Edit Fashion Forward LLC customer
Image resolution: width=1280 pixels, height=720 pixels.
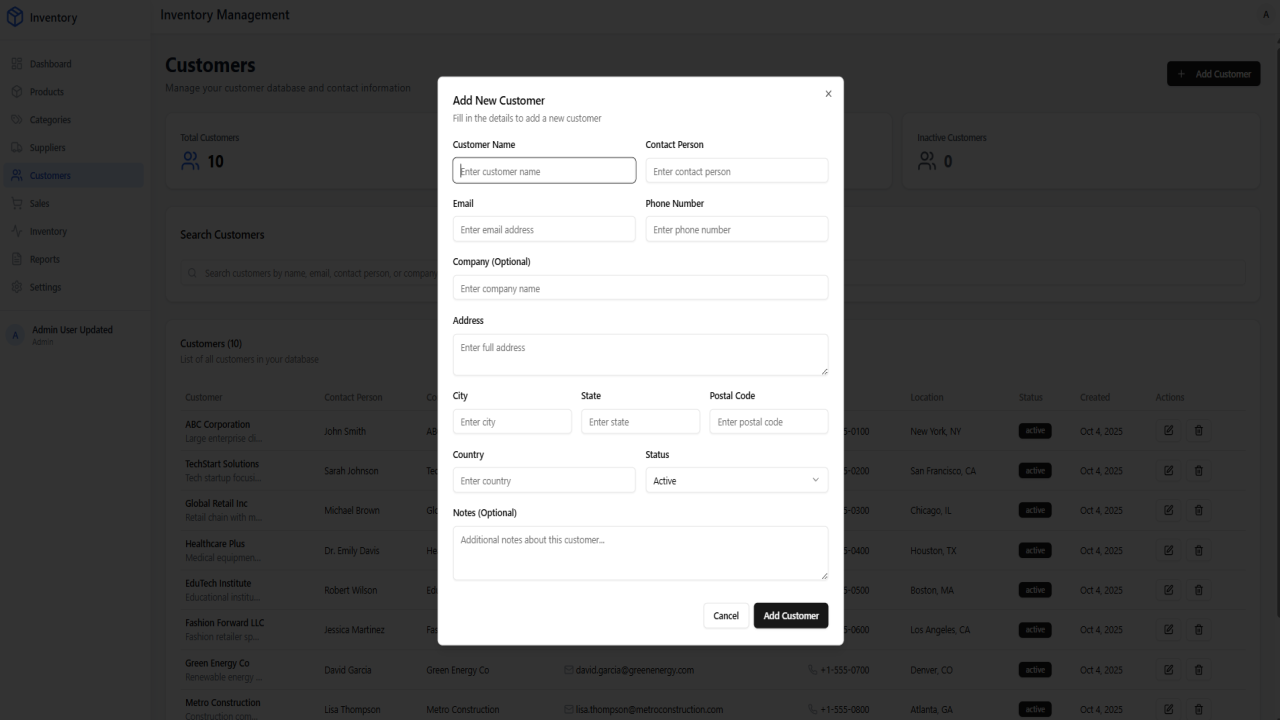[1168, 629]
